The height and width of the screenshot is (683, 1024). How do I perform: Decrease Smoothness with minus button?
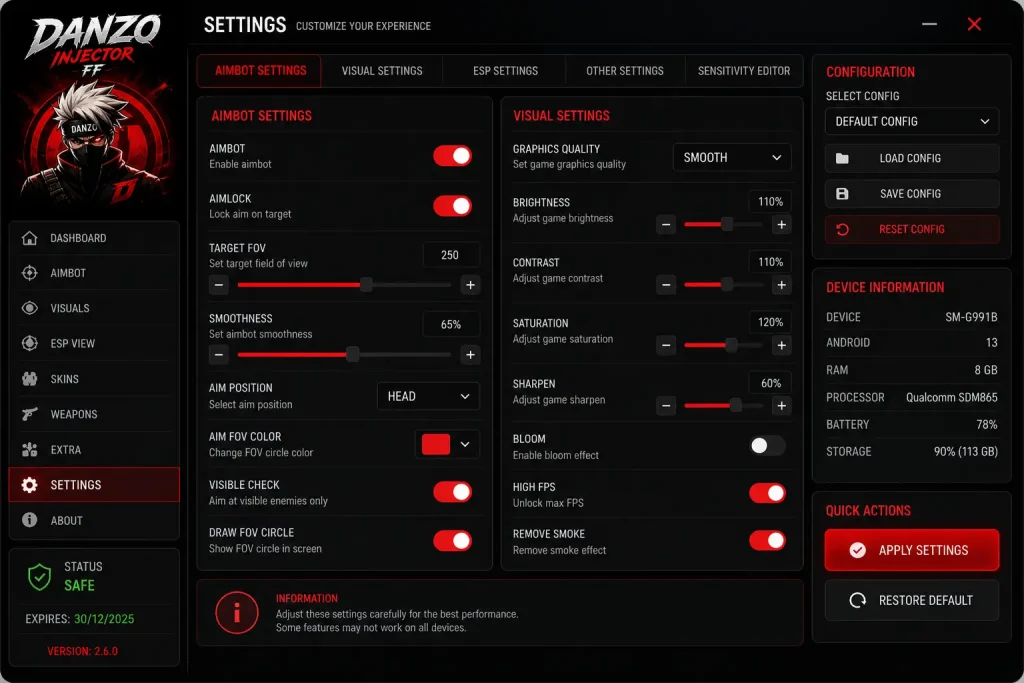coord(219,355)
